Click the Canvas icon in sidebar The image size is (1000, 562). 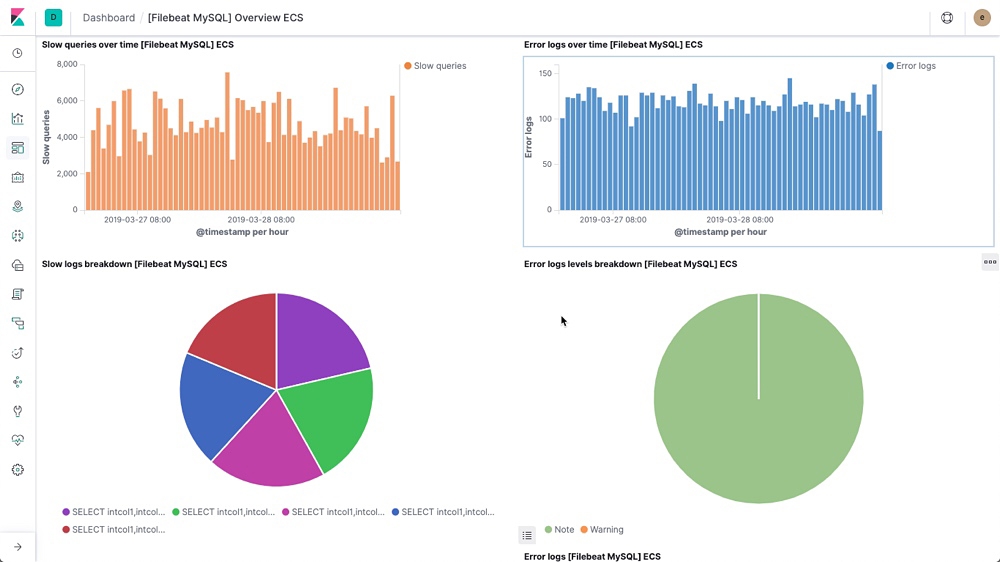pyautogui.click(x=17, y=177)
